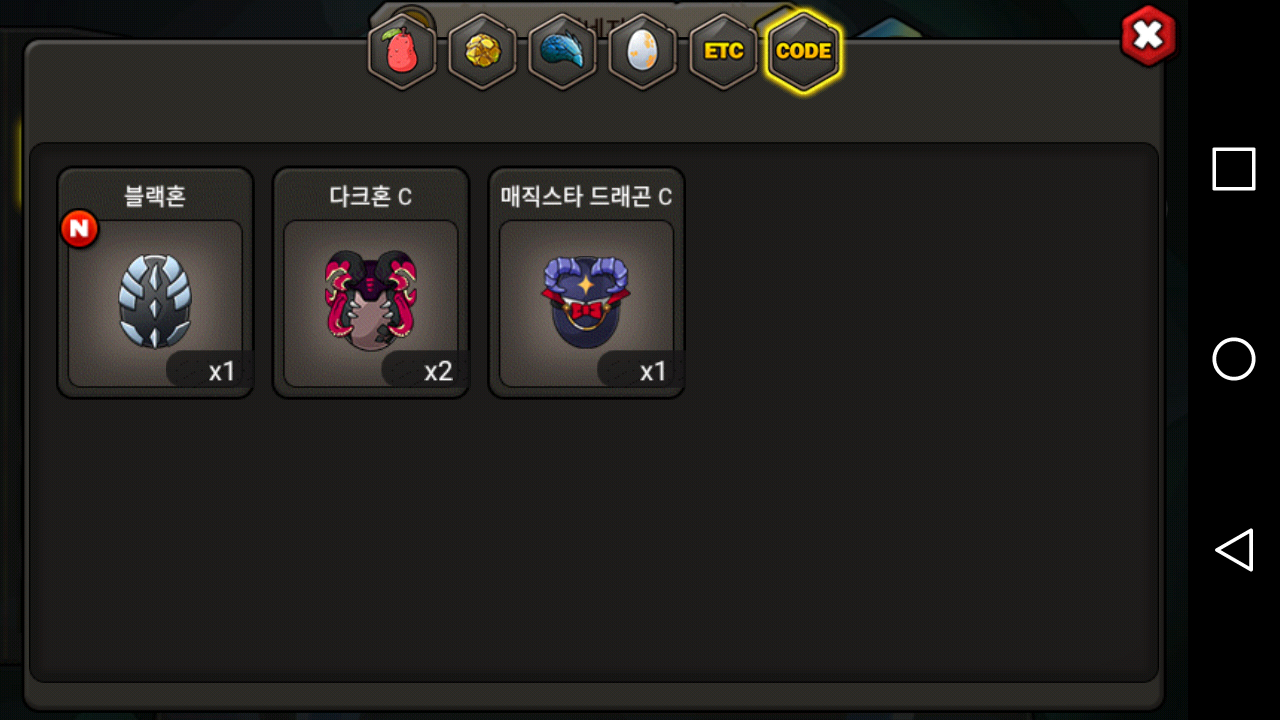Select the highlighted CODE tab
This screenshot has height=720, width=1280.
click(x=804, y=51)
